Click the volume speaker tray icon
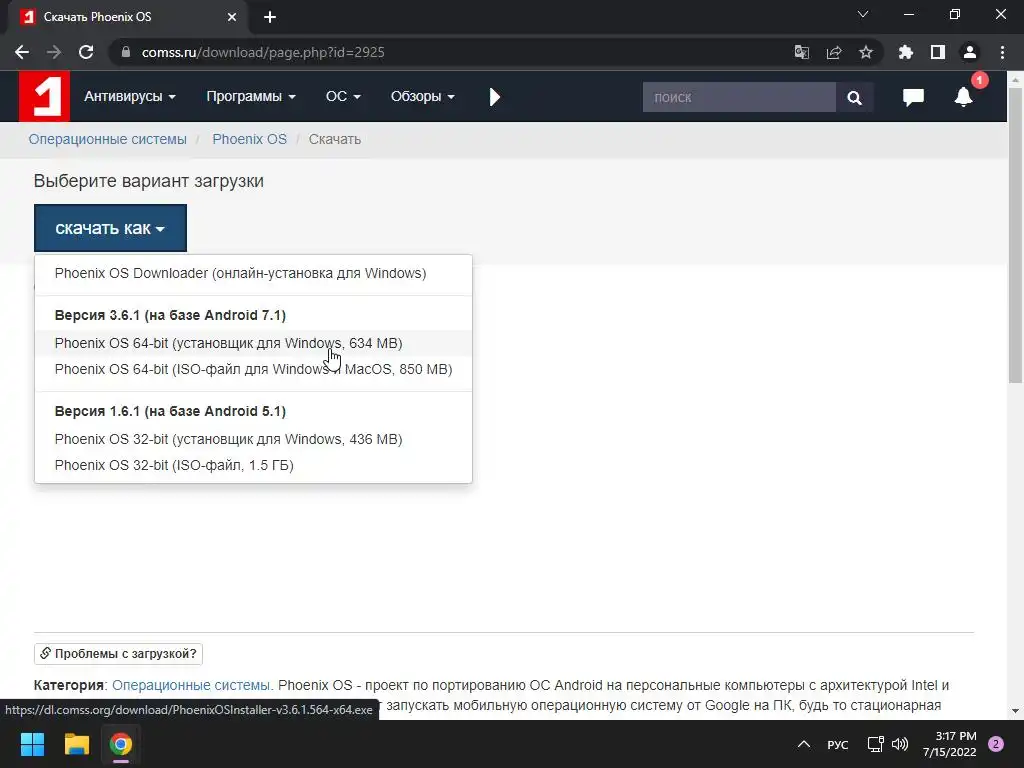The width and height of the screenshot is (1024, 768). click(x=900, y=744)
